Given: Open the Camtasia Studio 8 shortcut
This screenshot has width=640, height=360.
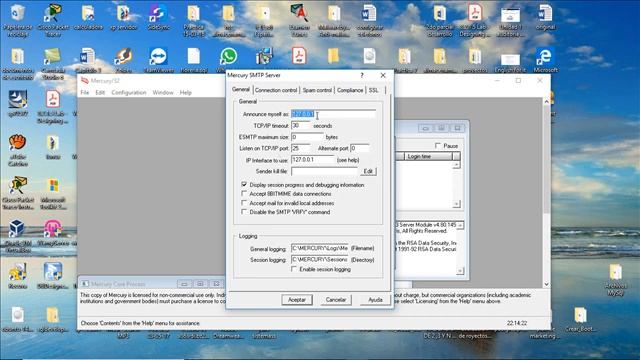Looking at the screenshot, I should pyautogui.click(x=53, y=57).
